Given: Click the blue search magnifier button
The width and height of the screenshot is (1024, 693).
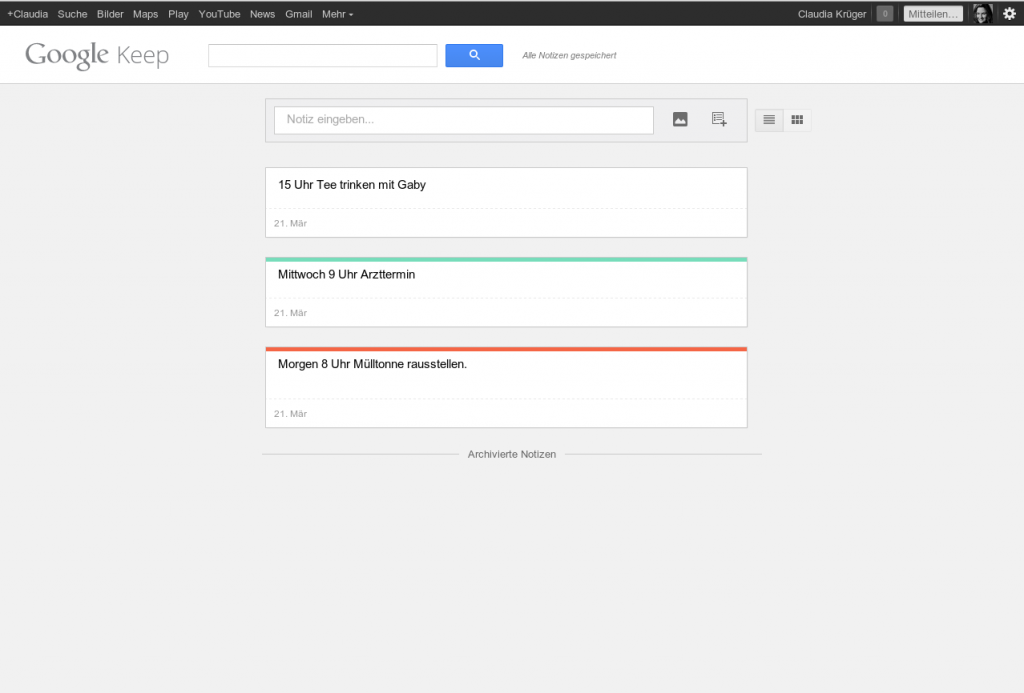Looking at the screenshot, I should [474, 56].
